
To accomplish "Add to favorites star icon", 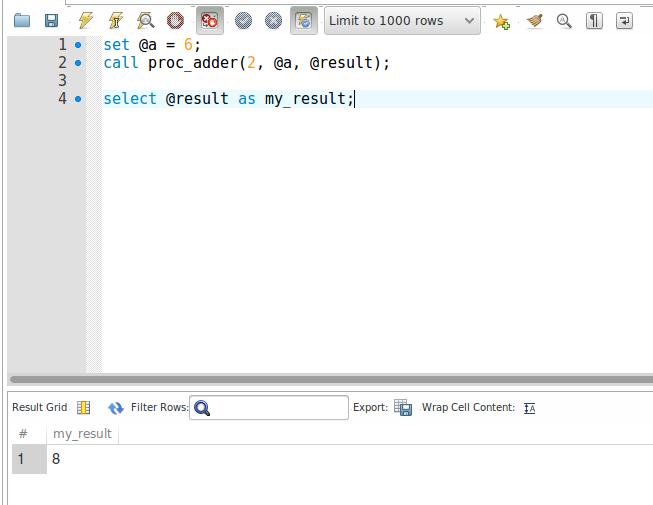I will coord(501,21).
